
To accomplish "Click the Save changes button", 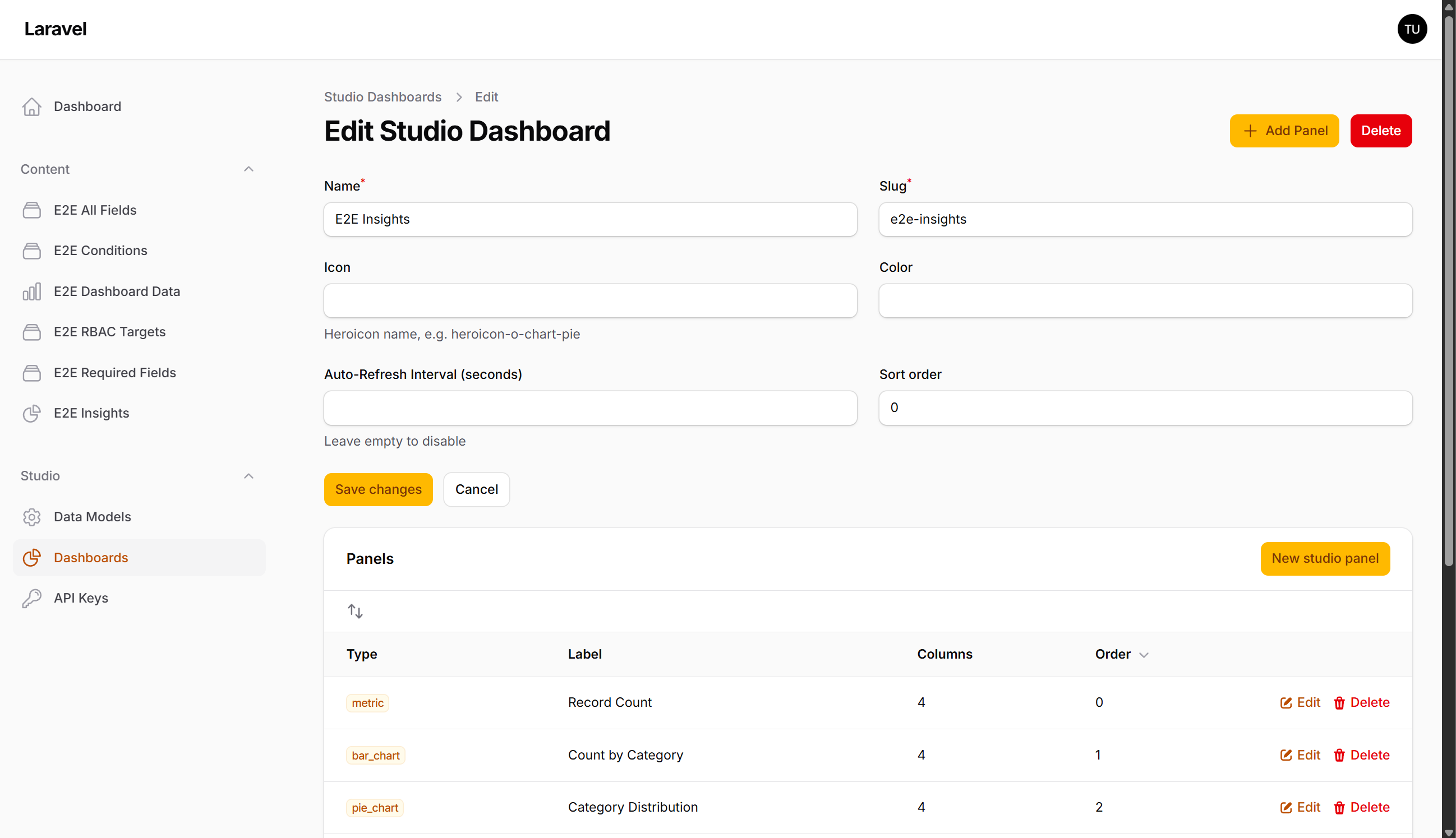I will point(378,489).
